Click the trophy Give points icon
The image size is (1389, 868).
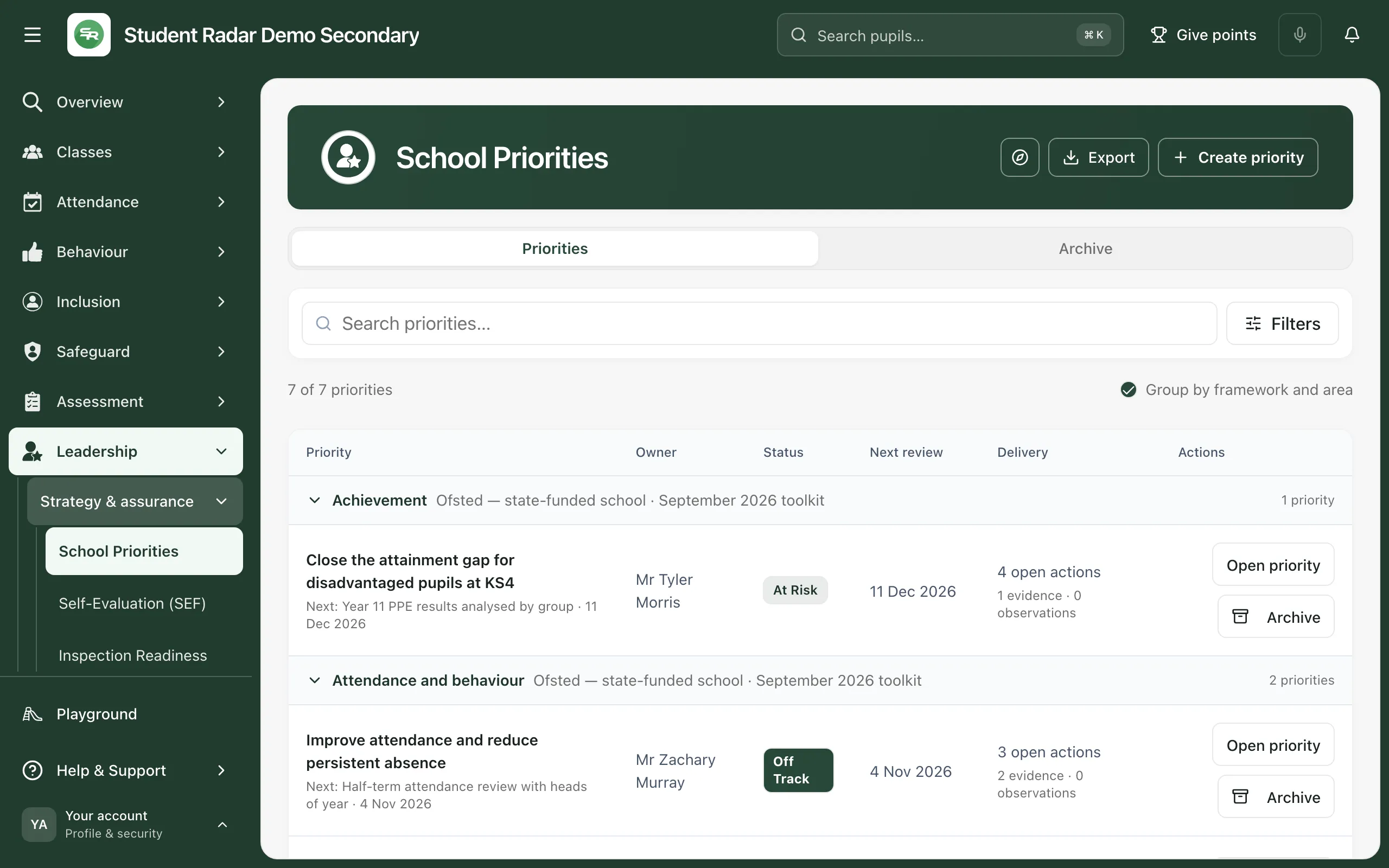point(1158,35)
